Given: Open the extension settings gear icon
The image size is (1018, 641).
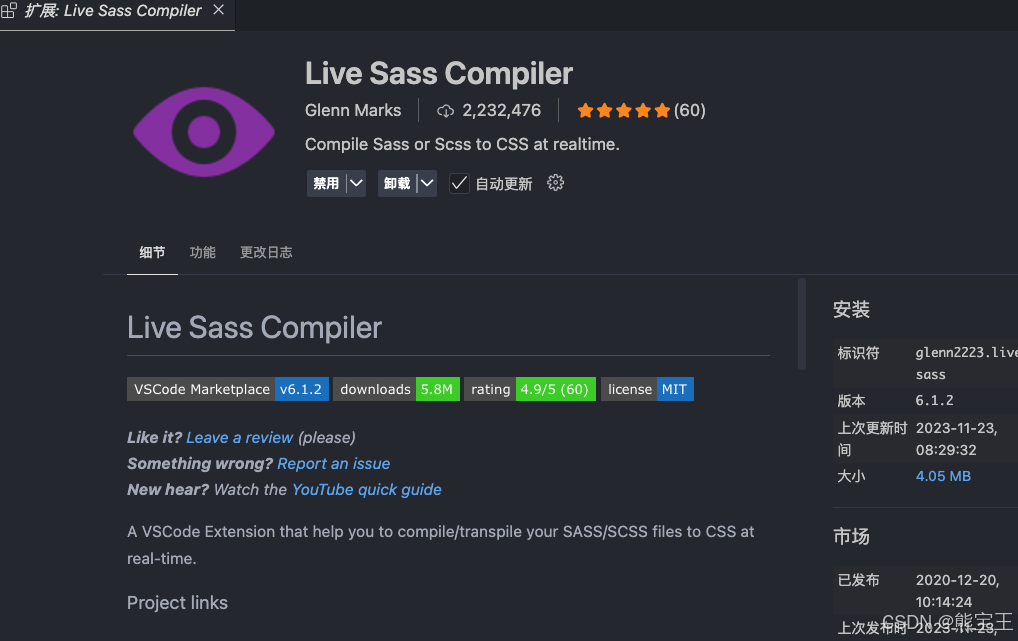Looking at the screenshot, I should pos(555,183).
